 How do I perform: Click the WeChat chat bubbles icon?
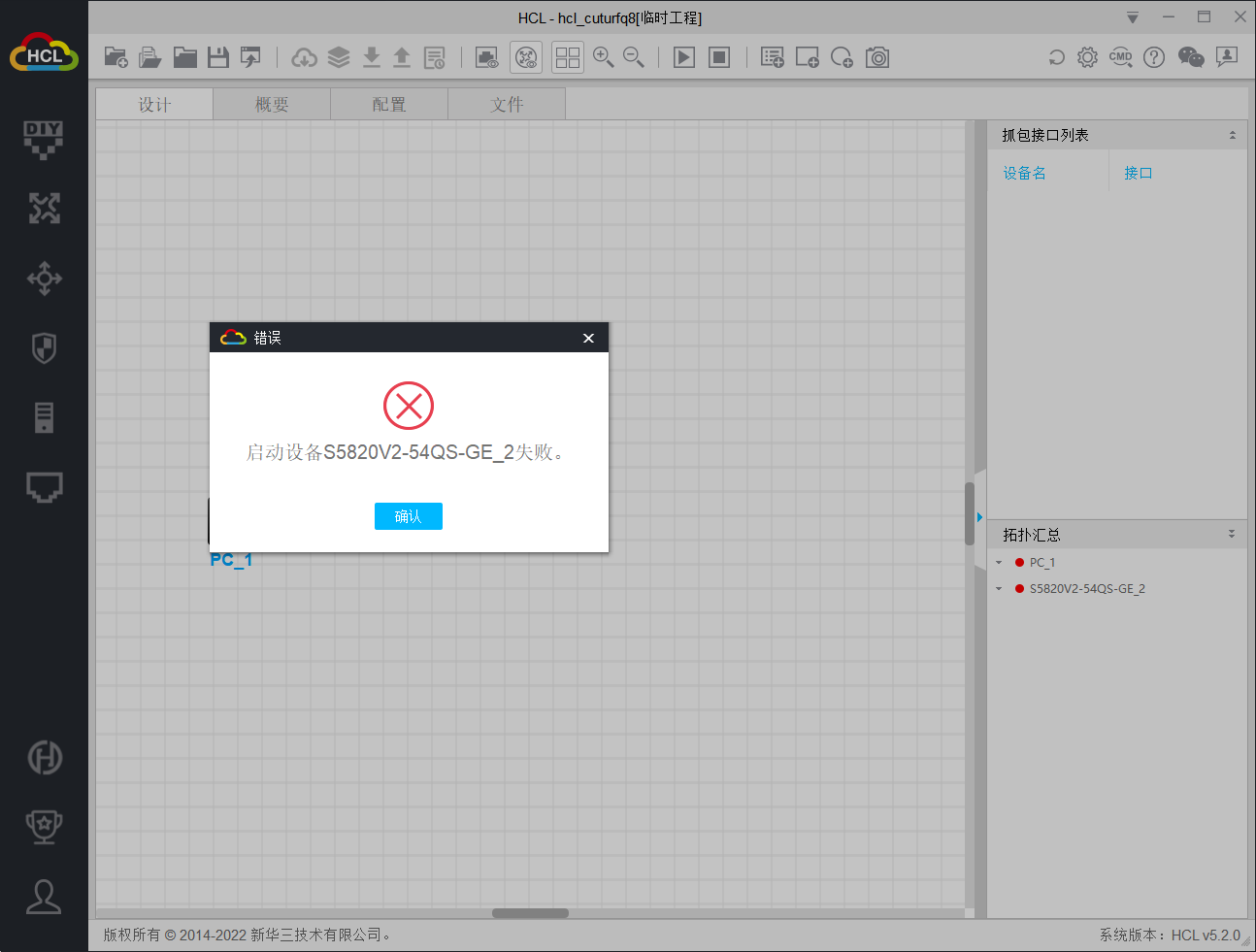coord(1191,58)
